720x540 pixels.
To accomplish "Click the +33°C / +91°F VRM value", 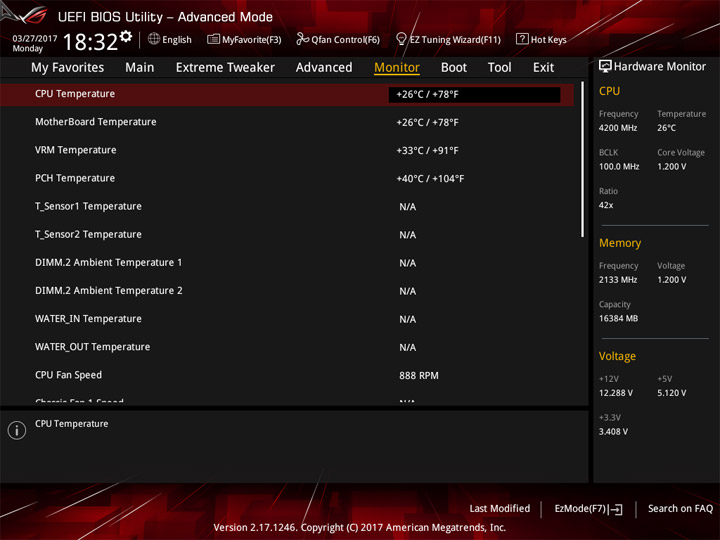I will (428, 151).
